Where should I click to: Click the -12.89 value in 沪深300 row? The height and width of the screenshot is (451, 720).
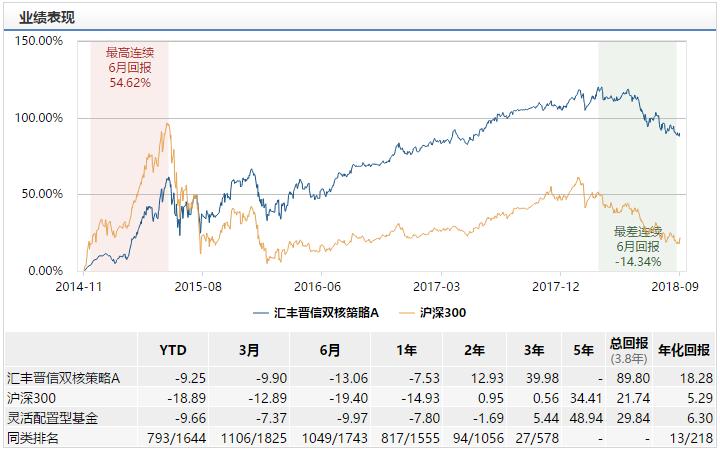pyautogui.click(x=268, y=398)
